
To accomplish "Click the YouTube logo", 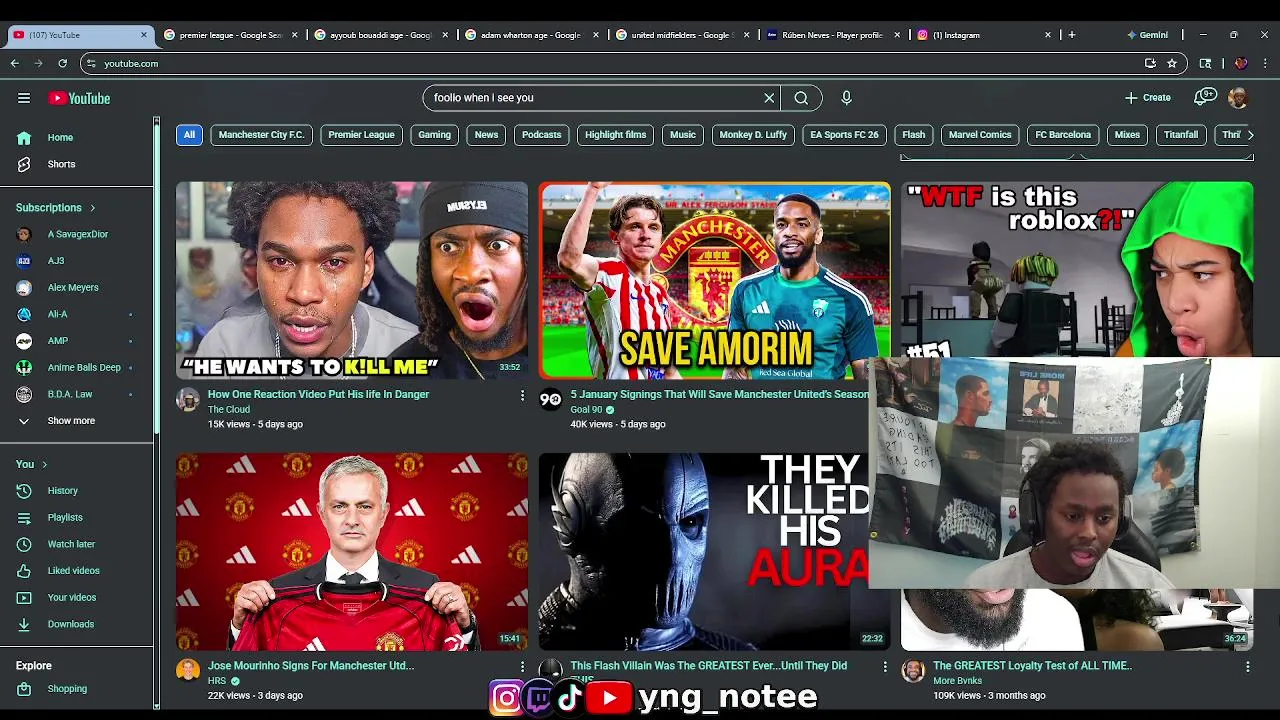I will point(79,98).
